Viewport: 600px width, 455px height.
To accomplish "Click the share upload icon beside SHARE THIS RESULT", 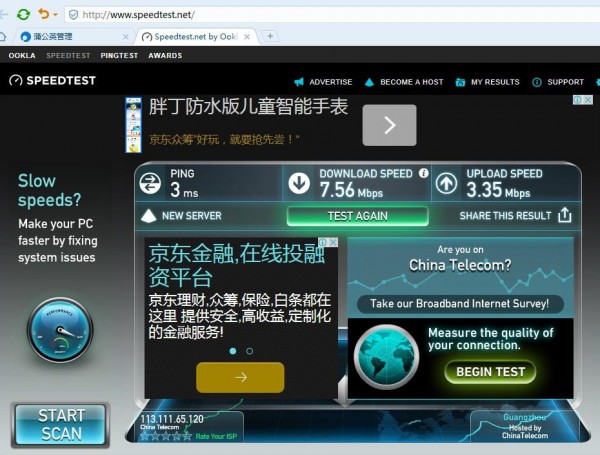I will coord(564,215).
